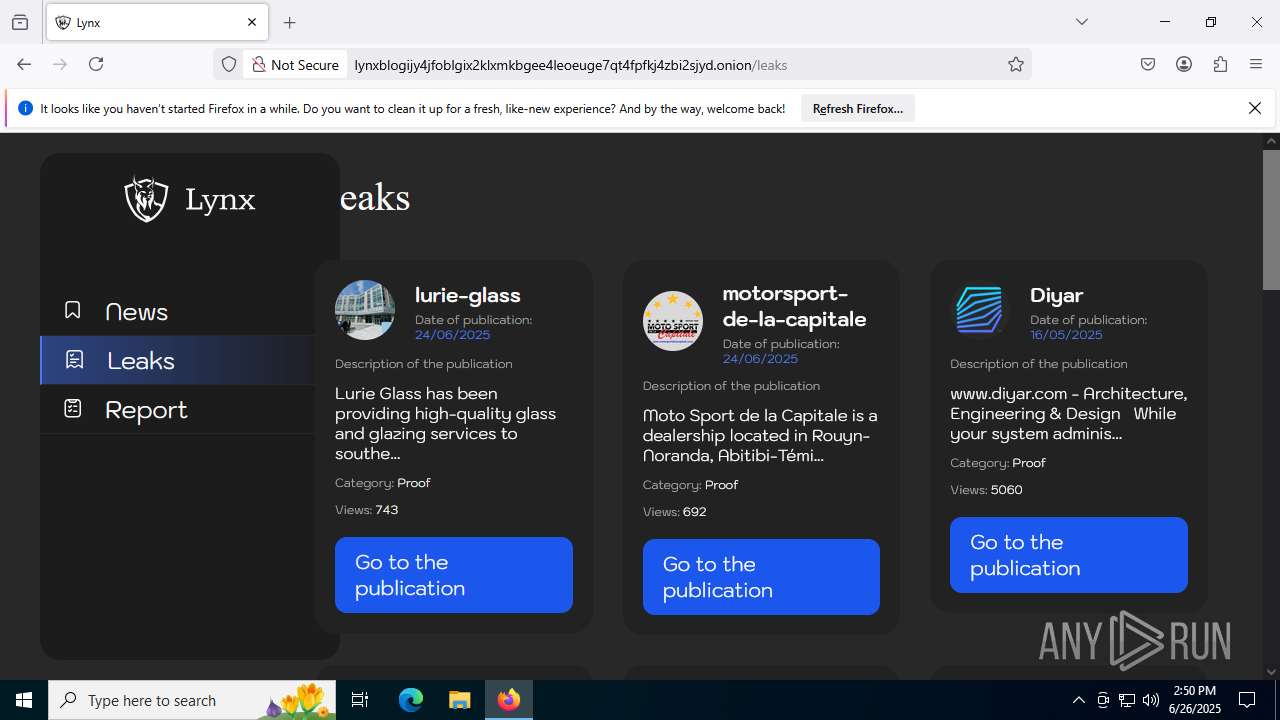The height and width of the screenshot is (720, 1280).
Task: Click the Diyar blue logo icon
Action: coord(979,310)
